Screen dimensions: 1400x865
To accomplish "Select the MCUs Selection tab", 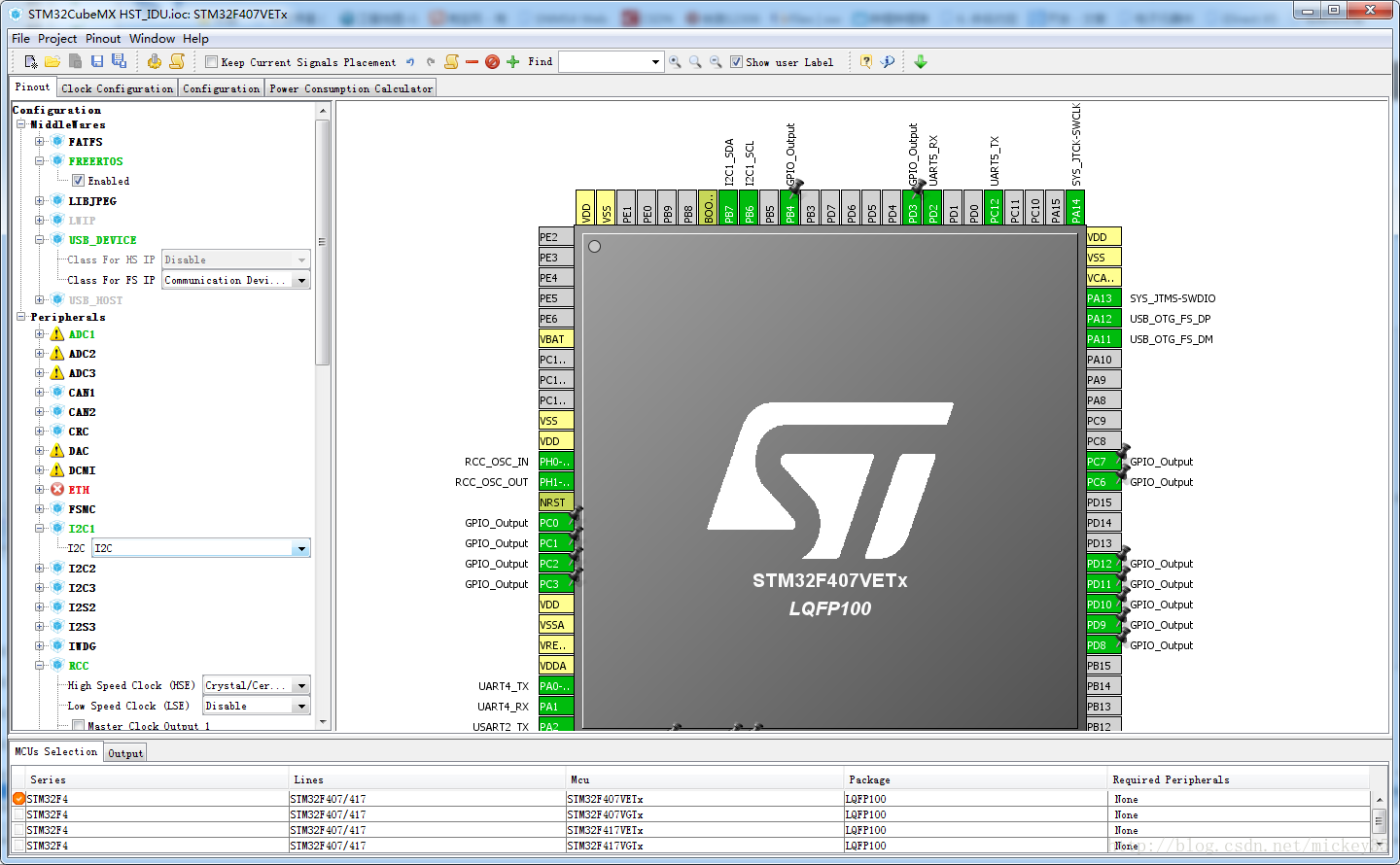I will click(x=56, y=751).
